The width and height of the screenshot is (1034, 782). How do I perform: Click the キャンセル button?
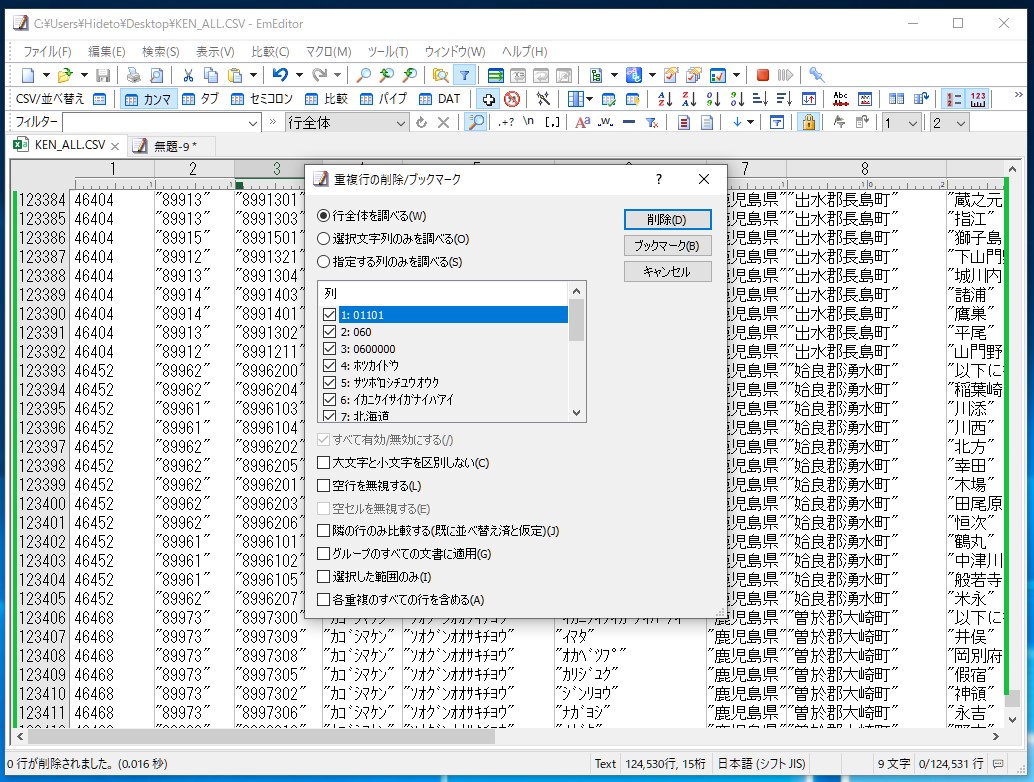click(x=667, y=272)
